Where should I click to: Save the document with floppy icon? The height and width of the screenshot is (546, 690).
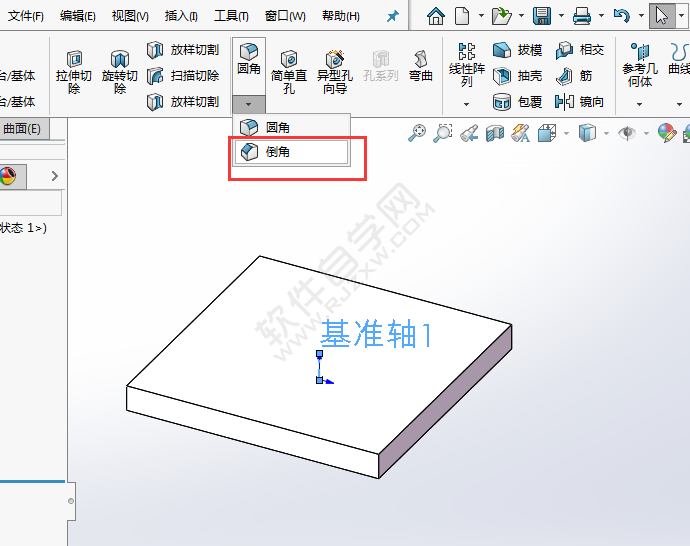pyautogui.click(x=542, y=16)
